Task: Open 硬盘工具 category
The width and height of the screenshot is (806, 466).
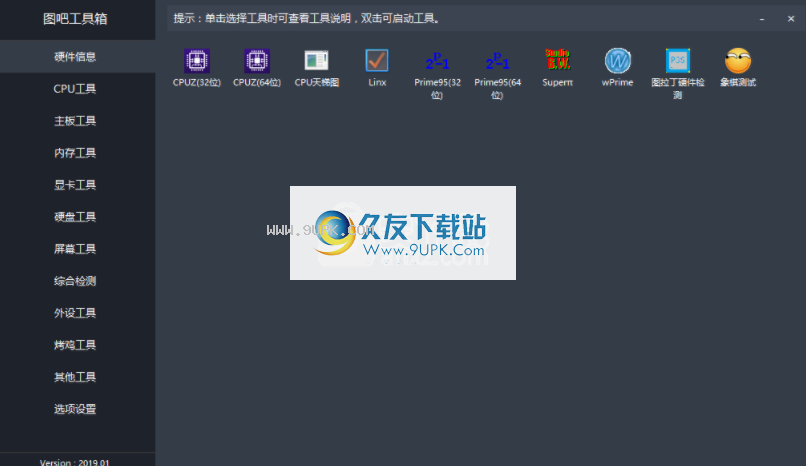Action: point(78,217)
